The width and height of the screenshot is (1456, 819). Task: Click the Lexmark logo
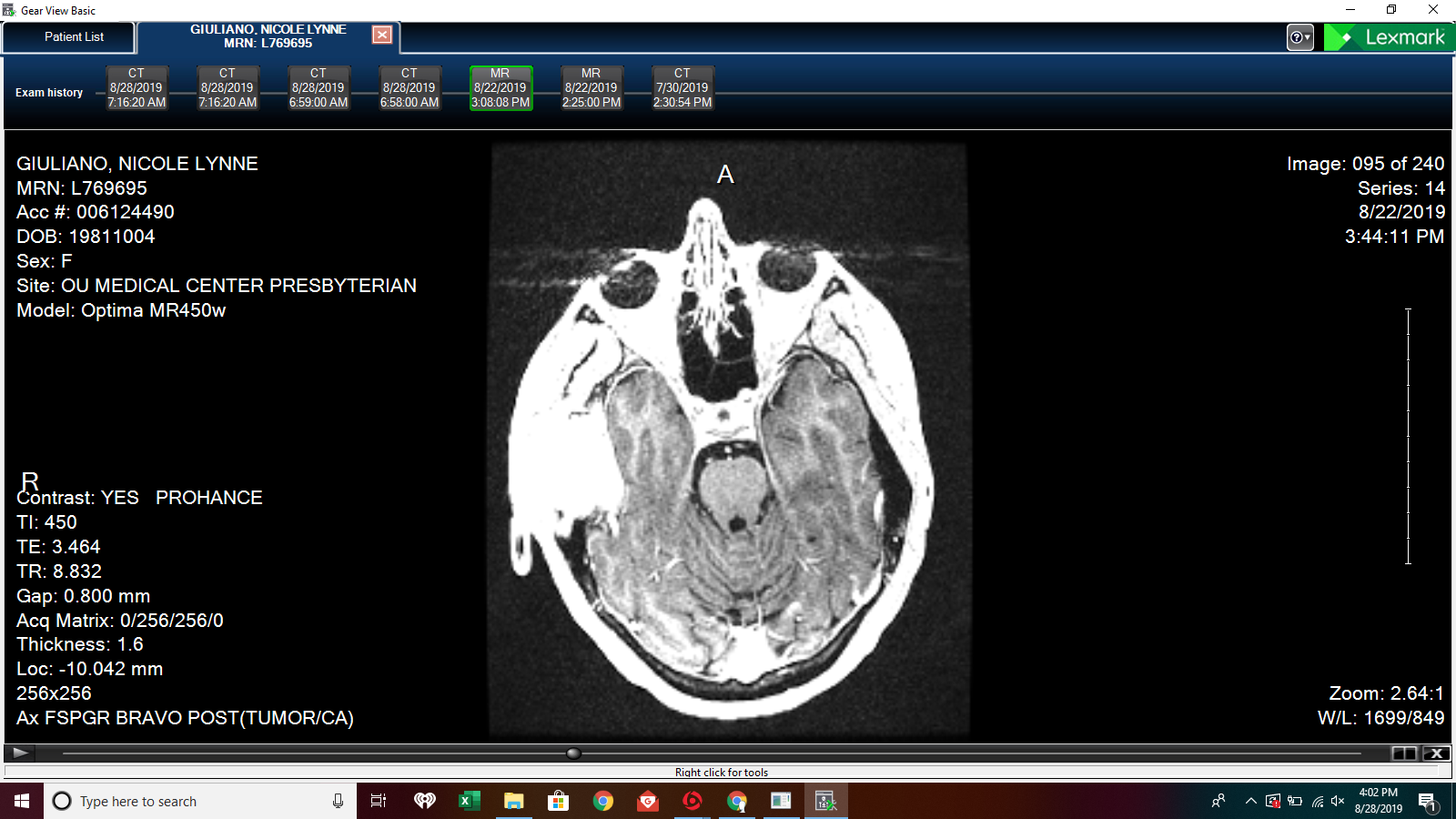(x=1390, y=37)
